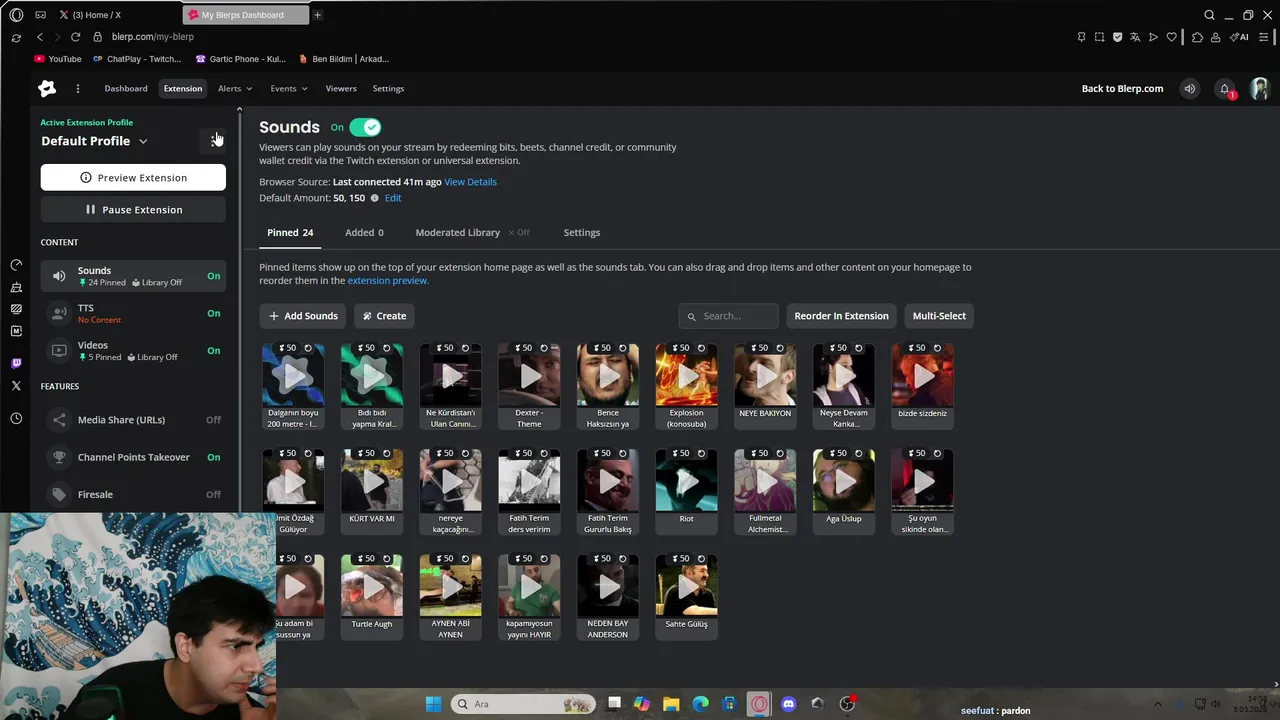Toggle Firesale Off status
The width and height of the screenshot is (1280, 720).
213,494
